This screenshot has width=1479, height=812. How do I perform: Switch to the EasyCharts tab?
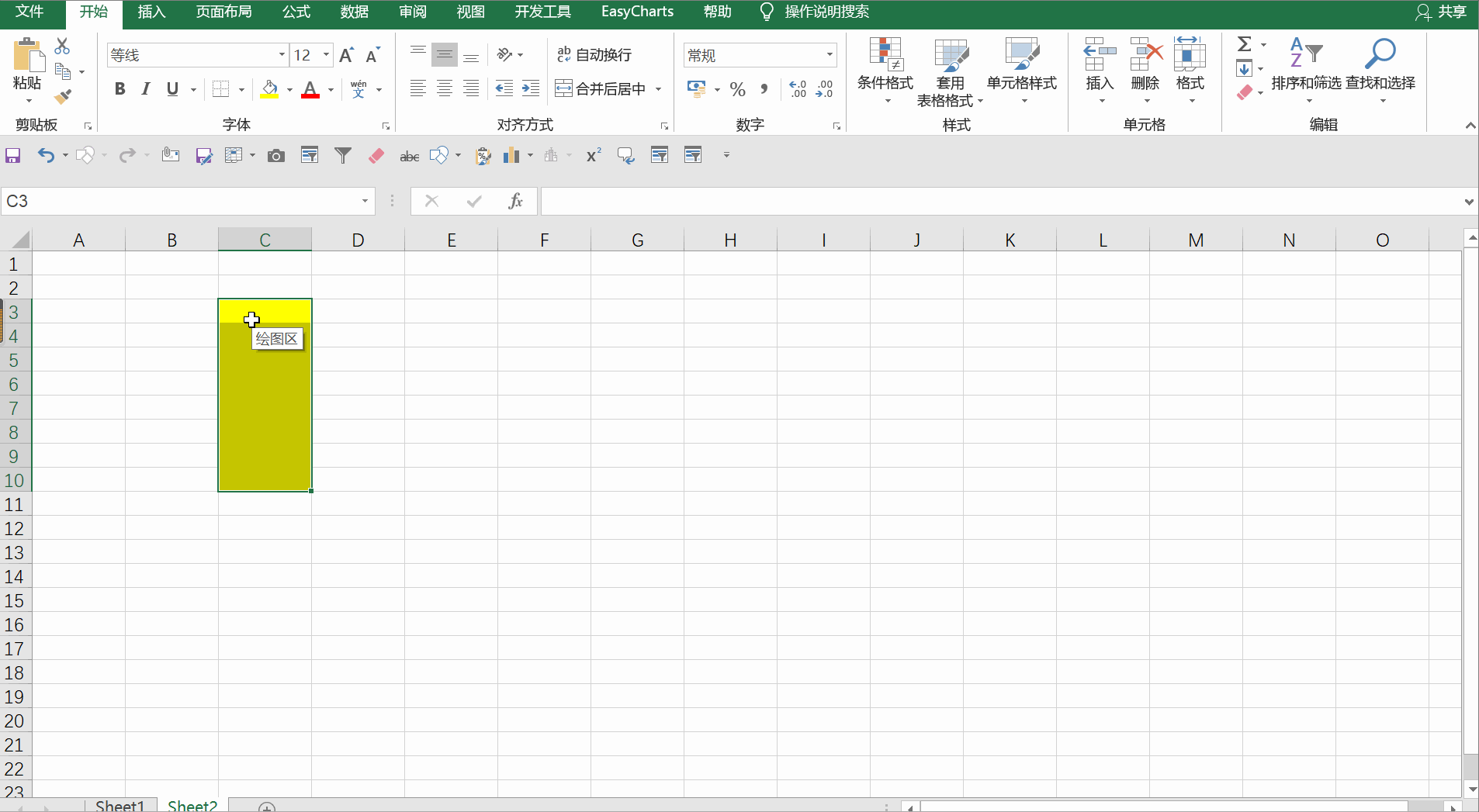tap(637, 12)
